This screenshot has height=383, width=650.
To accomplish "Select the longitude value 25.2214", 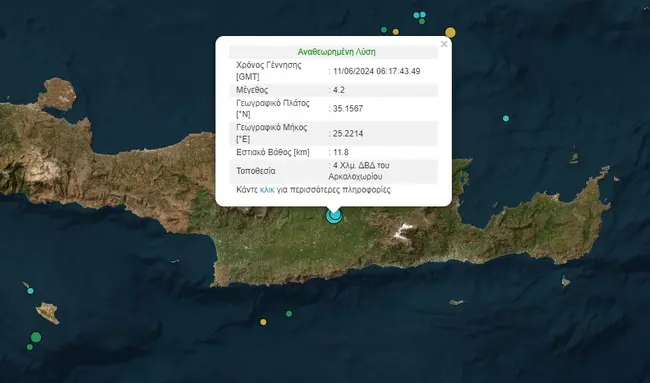I will (x=348, y=133).
